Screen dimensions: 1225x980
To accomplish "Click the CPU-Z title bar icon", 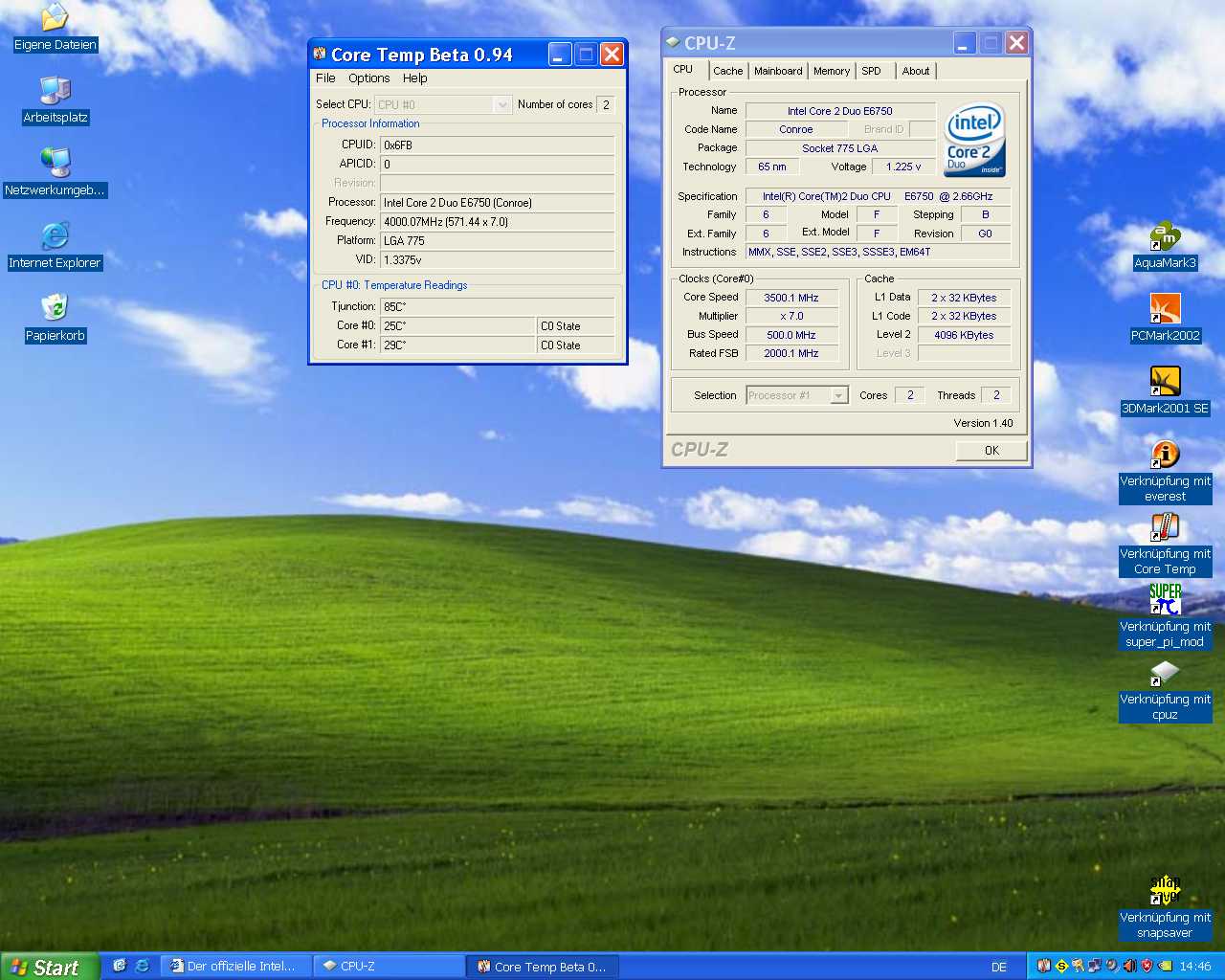I will click(x=673, y=42).
